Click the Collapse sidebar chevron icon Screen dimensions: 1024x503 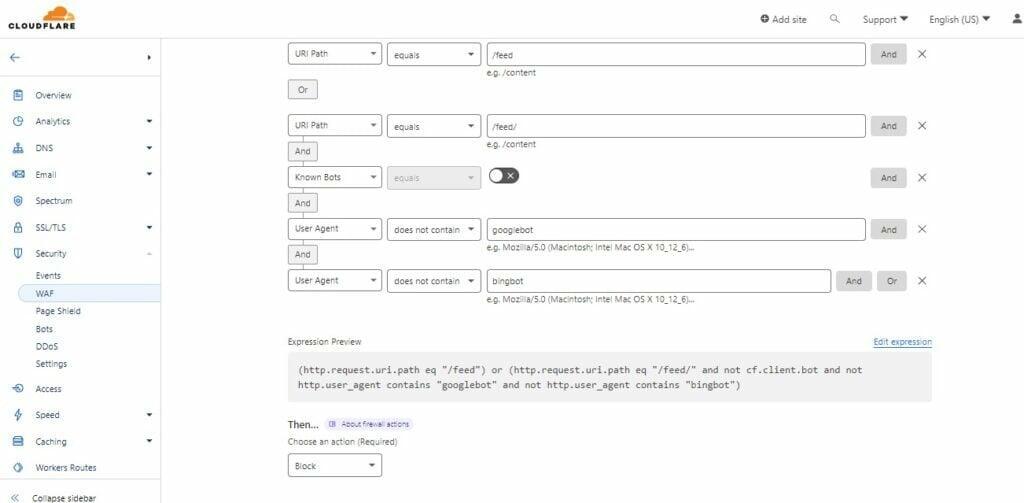[x=15, y=497]
